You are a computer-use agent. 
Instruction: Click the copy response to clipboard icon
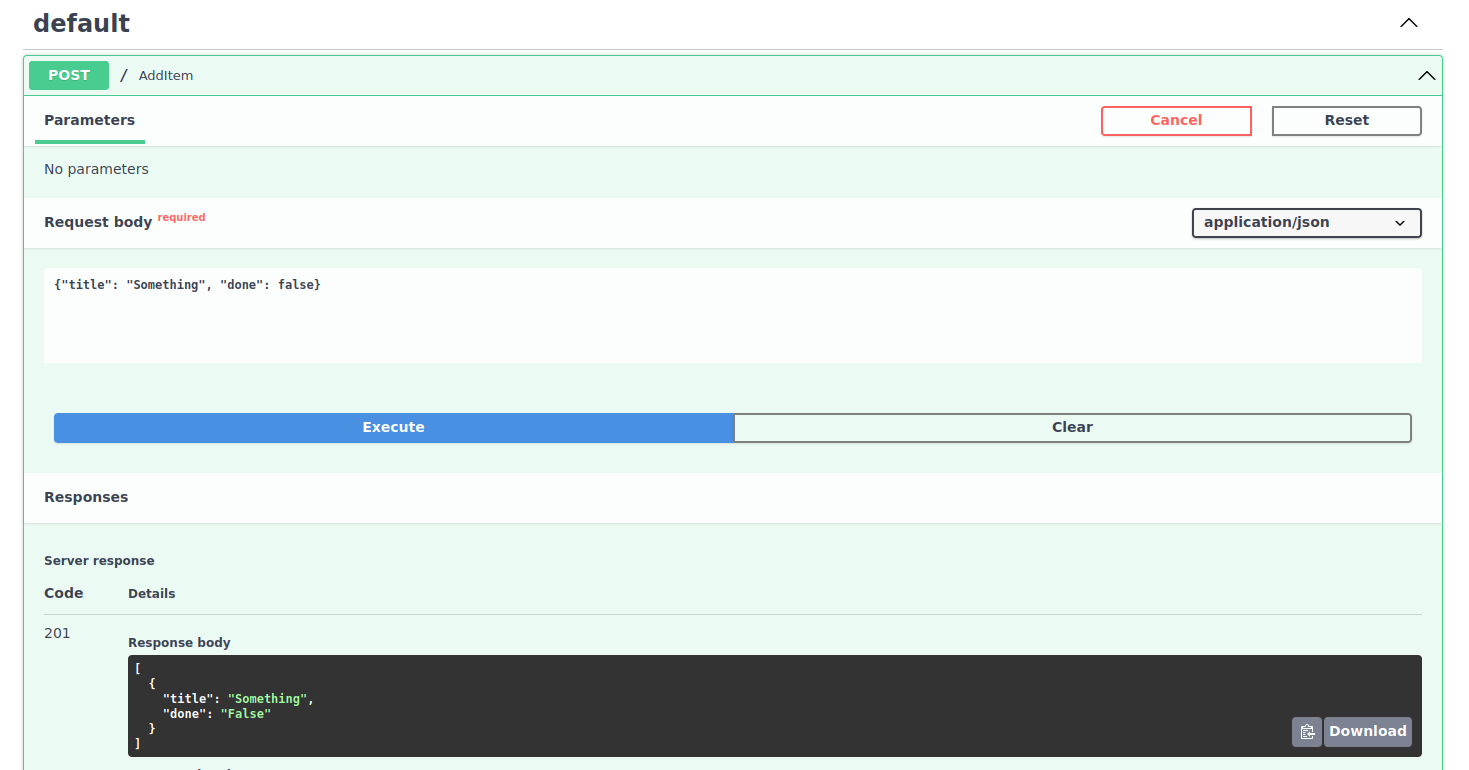[1306, 731]
